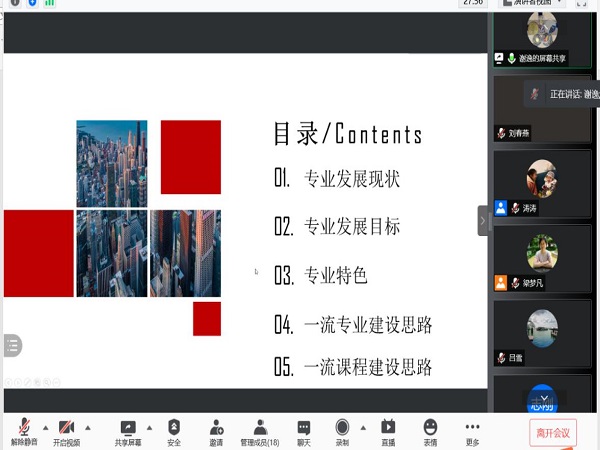Open meeting info icon at top left
Image resolution: width=600 pixels, height=450 pixels.
15,2
